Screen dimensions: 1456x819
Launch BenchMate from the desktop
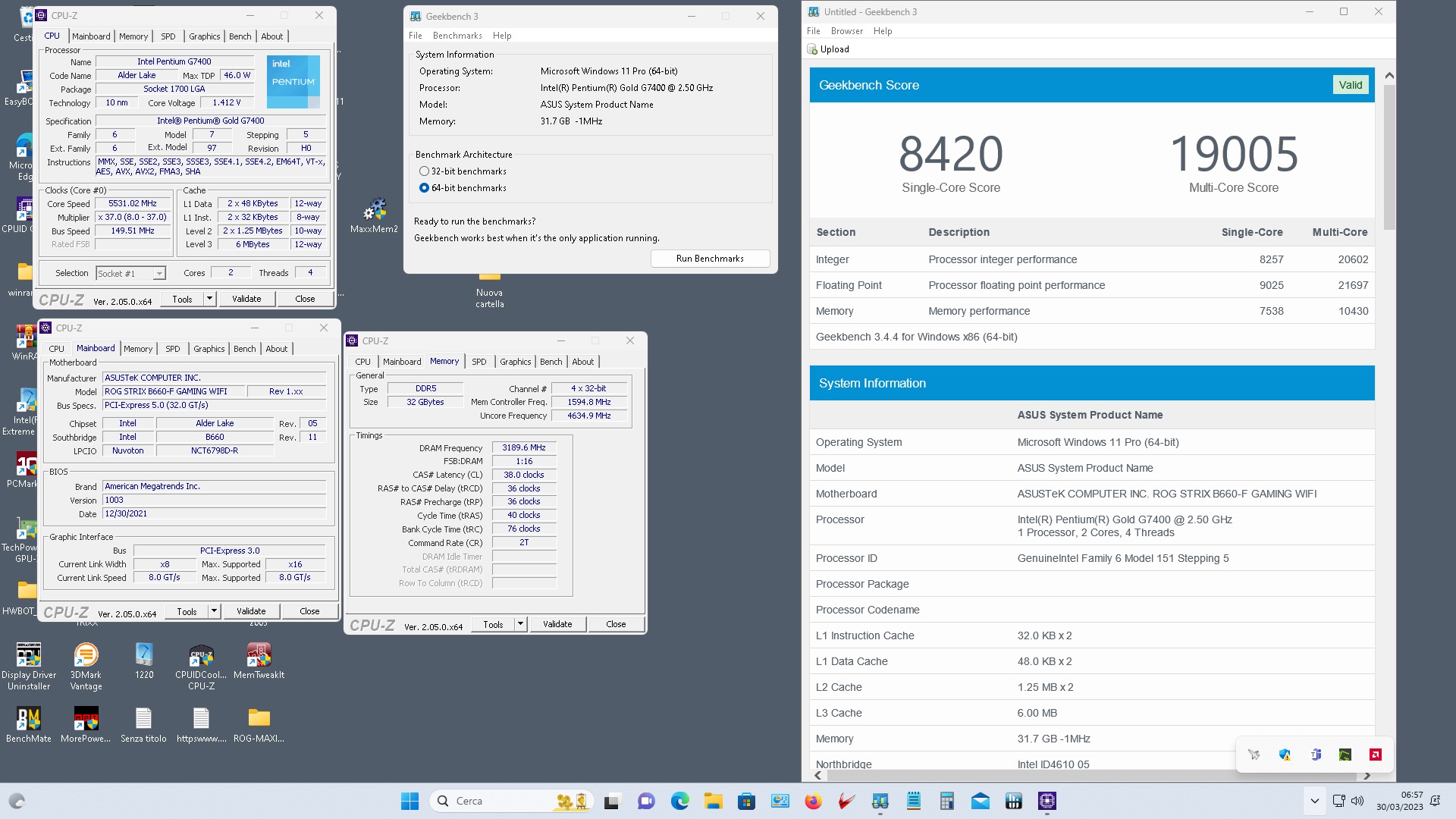point(29,724)
